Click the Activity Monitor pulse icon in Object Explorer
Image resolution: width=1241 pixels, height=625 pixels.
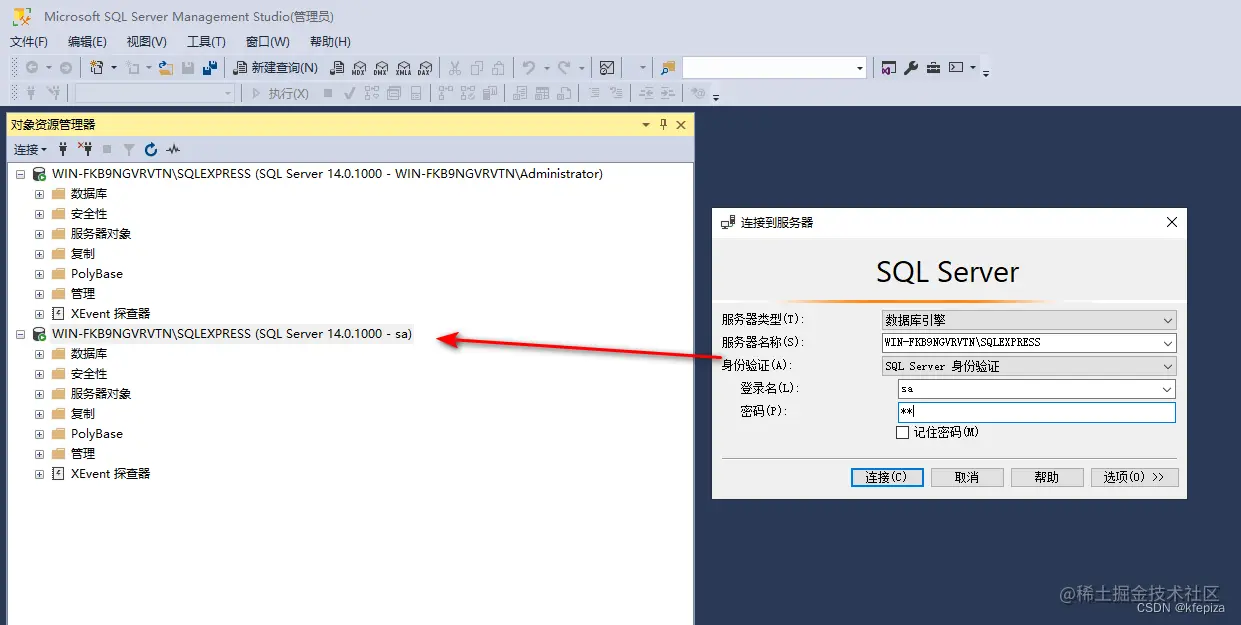pyautogui.click(x=173, y=149)
